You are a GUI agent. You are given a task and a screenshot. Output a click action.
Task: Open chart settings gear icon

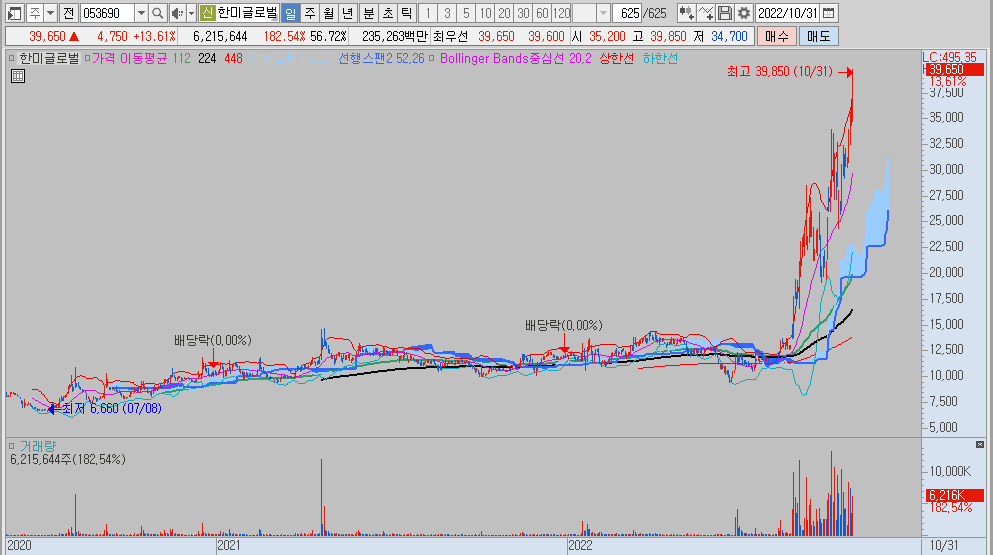[743, 13]
